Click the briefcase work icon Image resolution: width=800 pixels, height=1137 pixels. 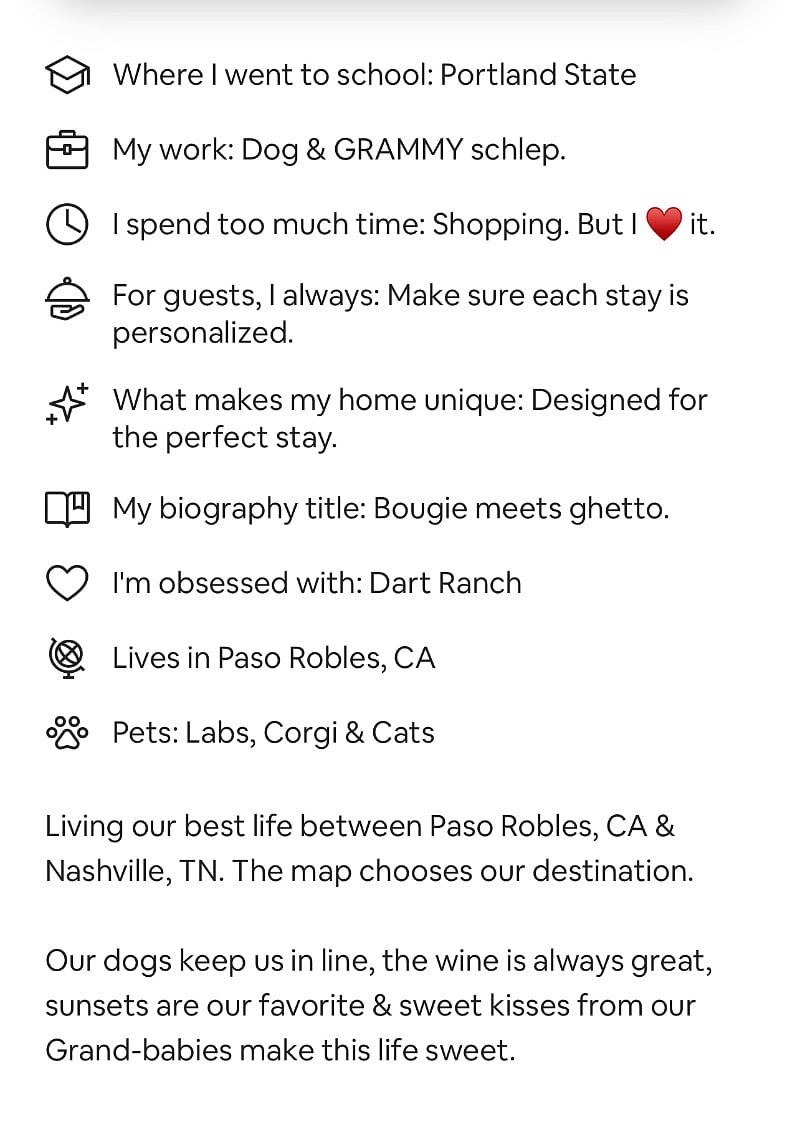[67, 150]
